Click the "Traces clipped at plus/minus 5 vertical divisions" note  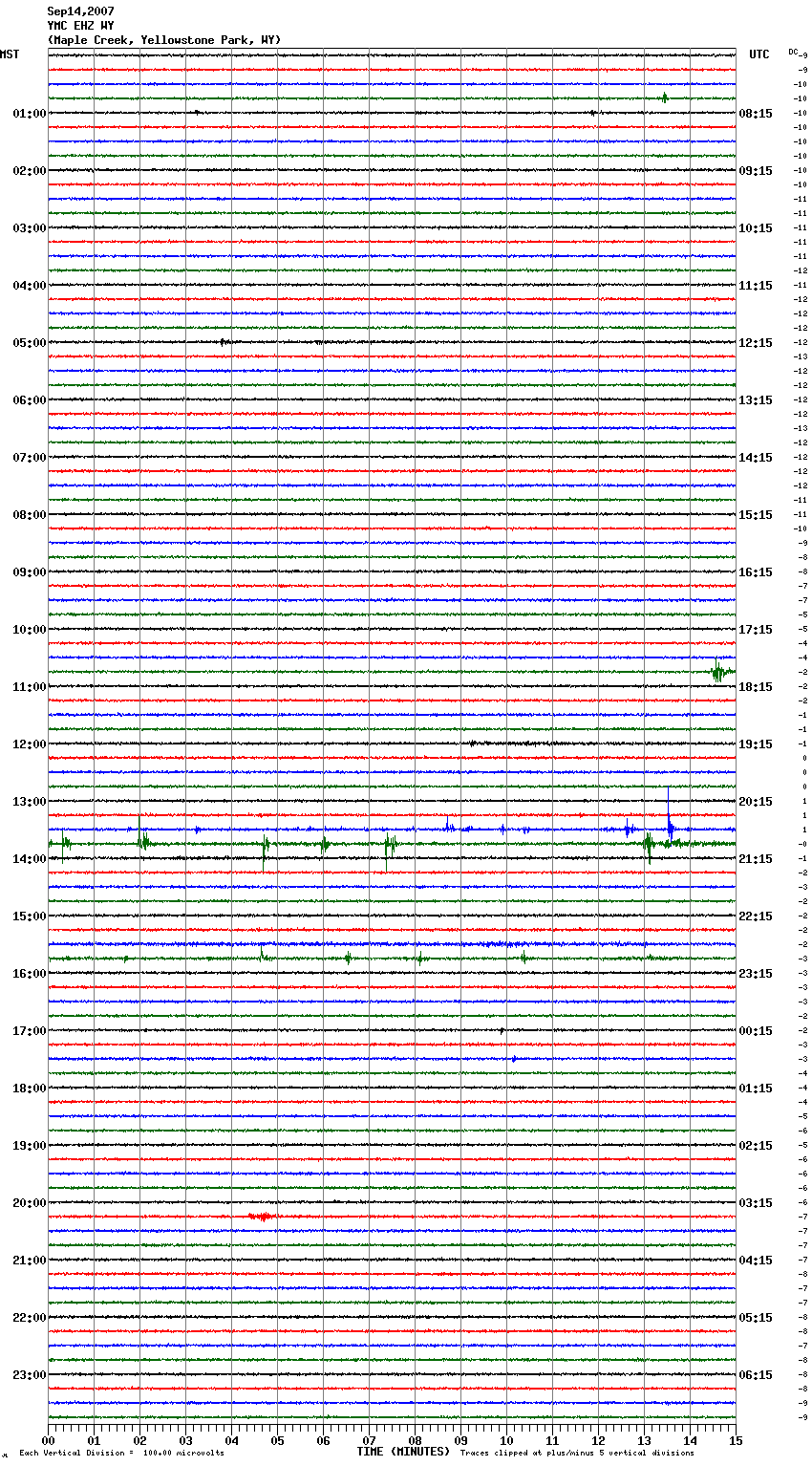577,1453
